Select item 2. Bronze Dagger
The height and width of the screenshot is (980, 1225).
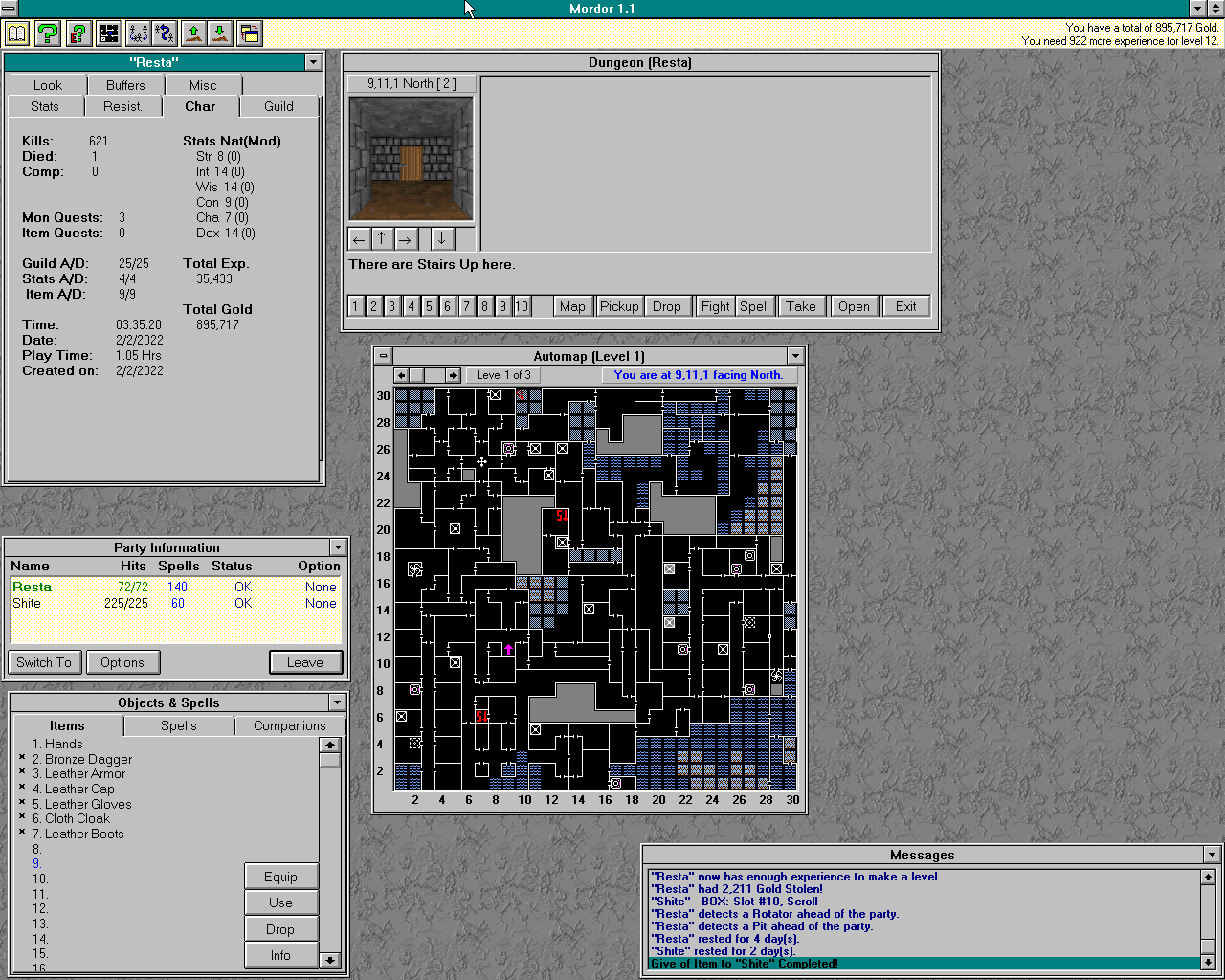[x=82, y=759]
